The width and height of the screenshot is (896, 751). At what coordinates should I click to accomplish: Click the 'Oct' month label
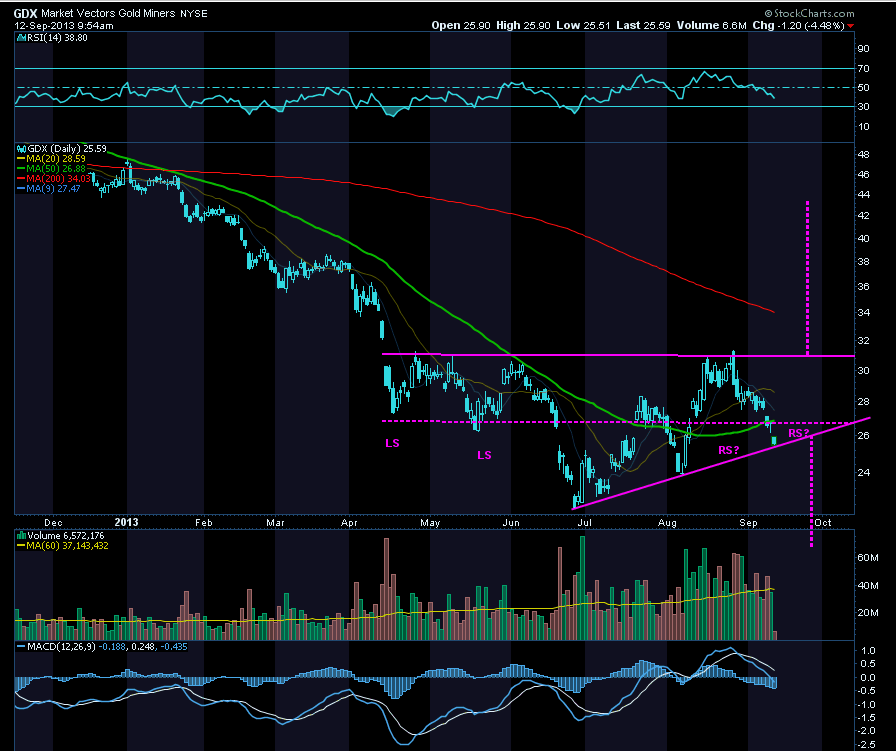point(823,522)
